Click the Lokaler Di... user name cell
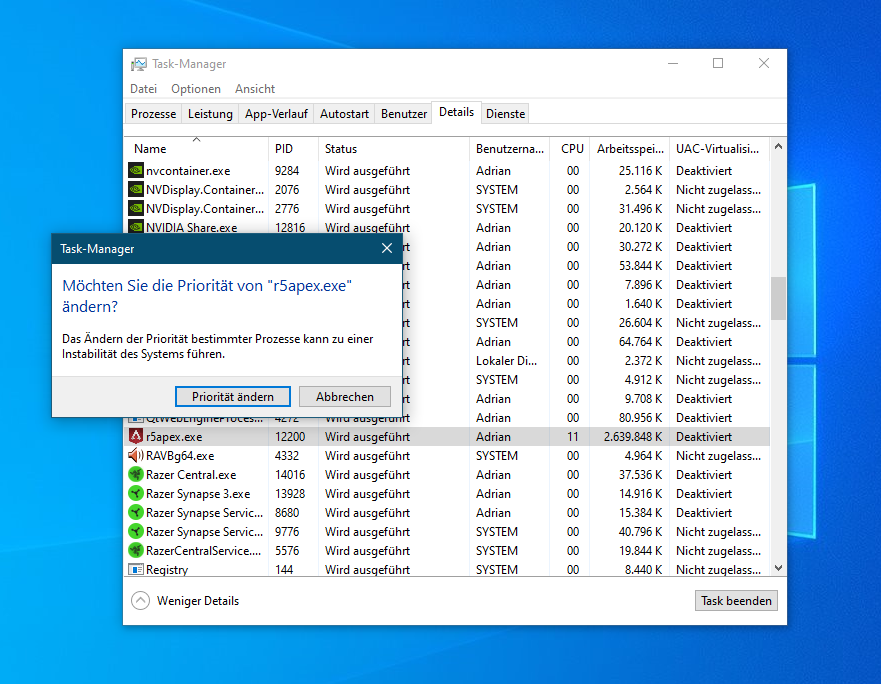The height and width of the screenshot is (684, 881). click(x=506, y=360)
